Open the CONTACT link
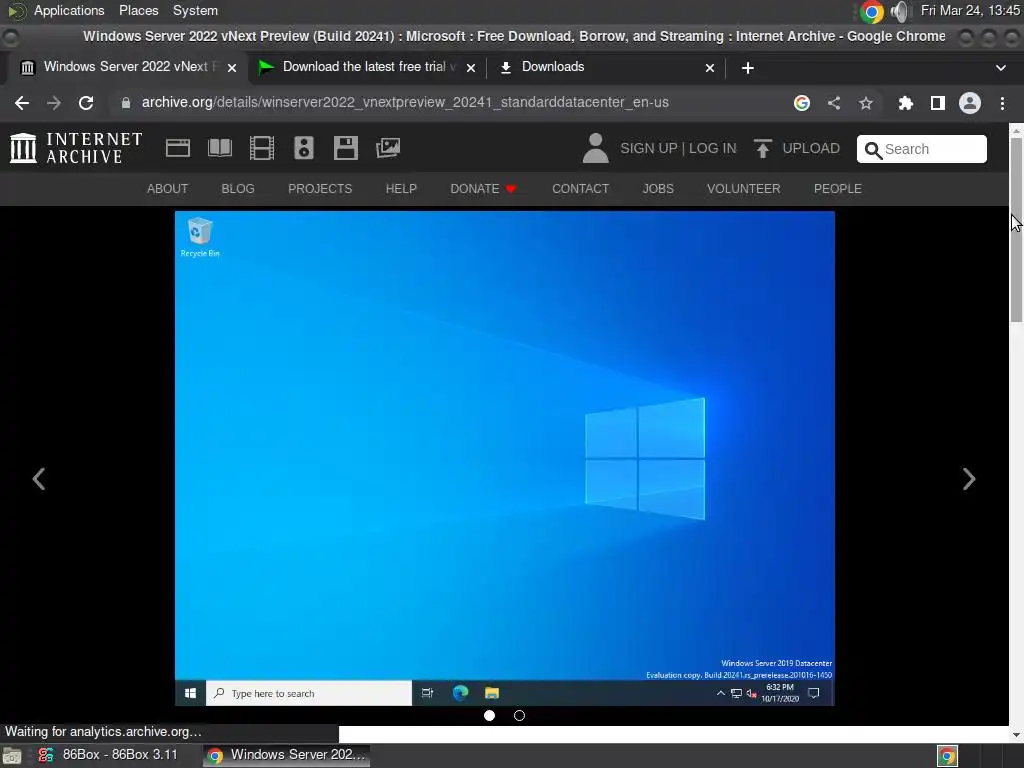The image size is (1024, 768). tap(581, 189)
